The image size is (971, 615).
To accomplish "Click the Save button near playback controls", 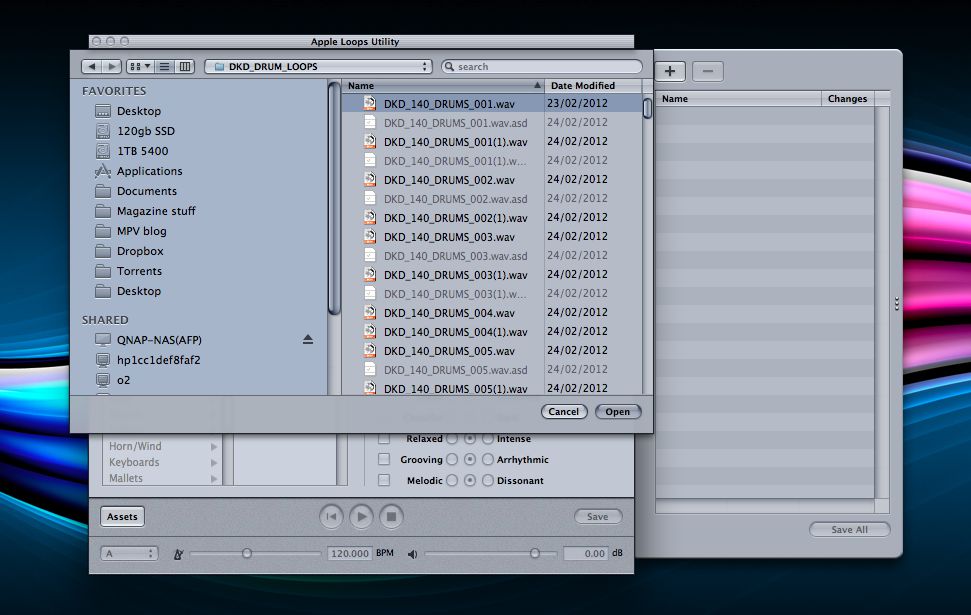I will click(x=597, y=517).
